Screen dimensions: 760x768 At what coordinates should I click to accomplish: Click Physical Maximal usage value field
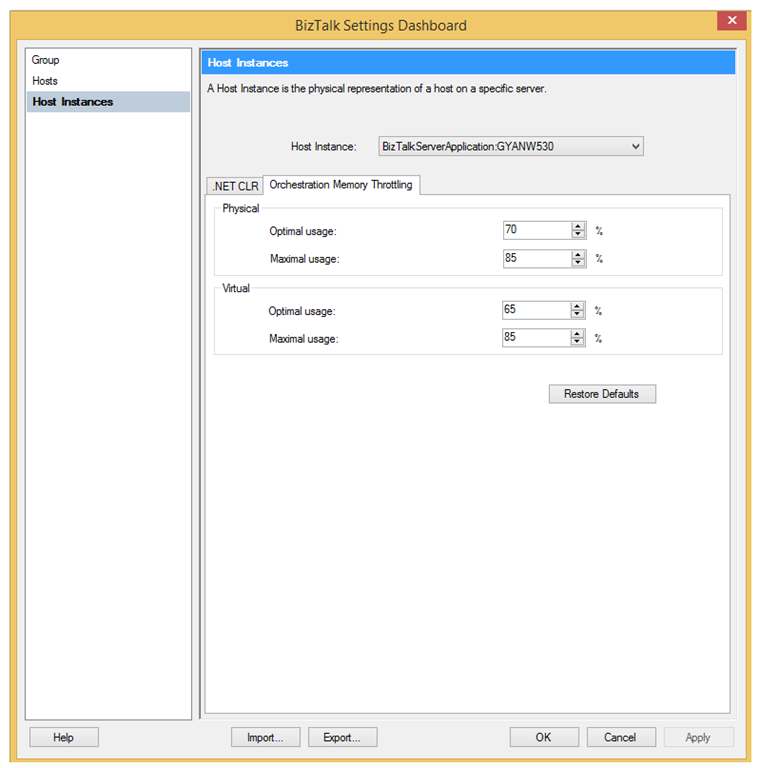537,258
